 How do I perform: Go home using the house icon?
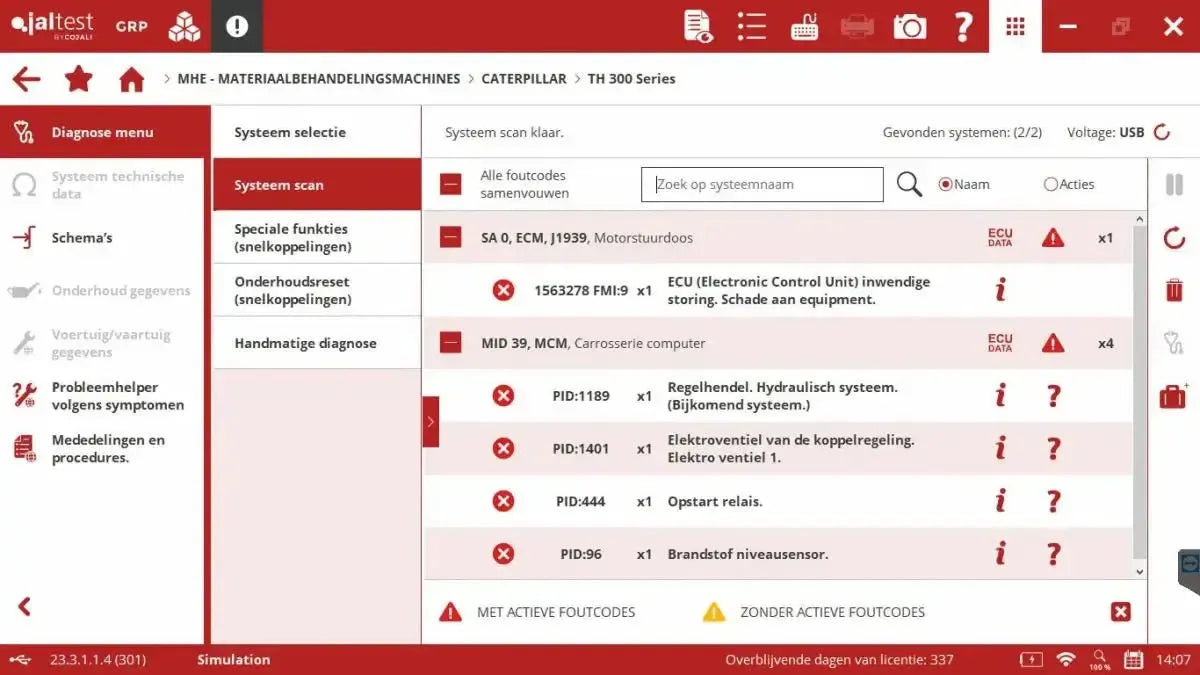(x=131, y=78)
